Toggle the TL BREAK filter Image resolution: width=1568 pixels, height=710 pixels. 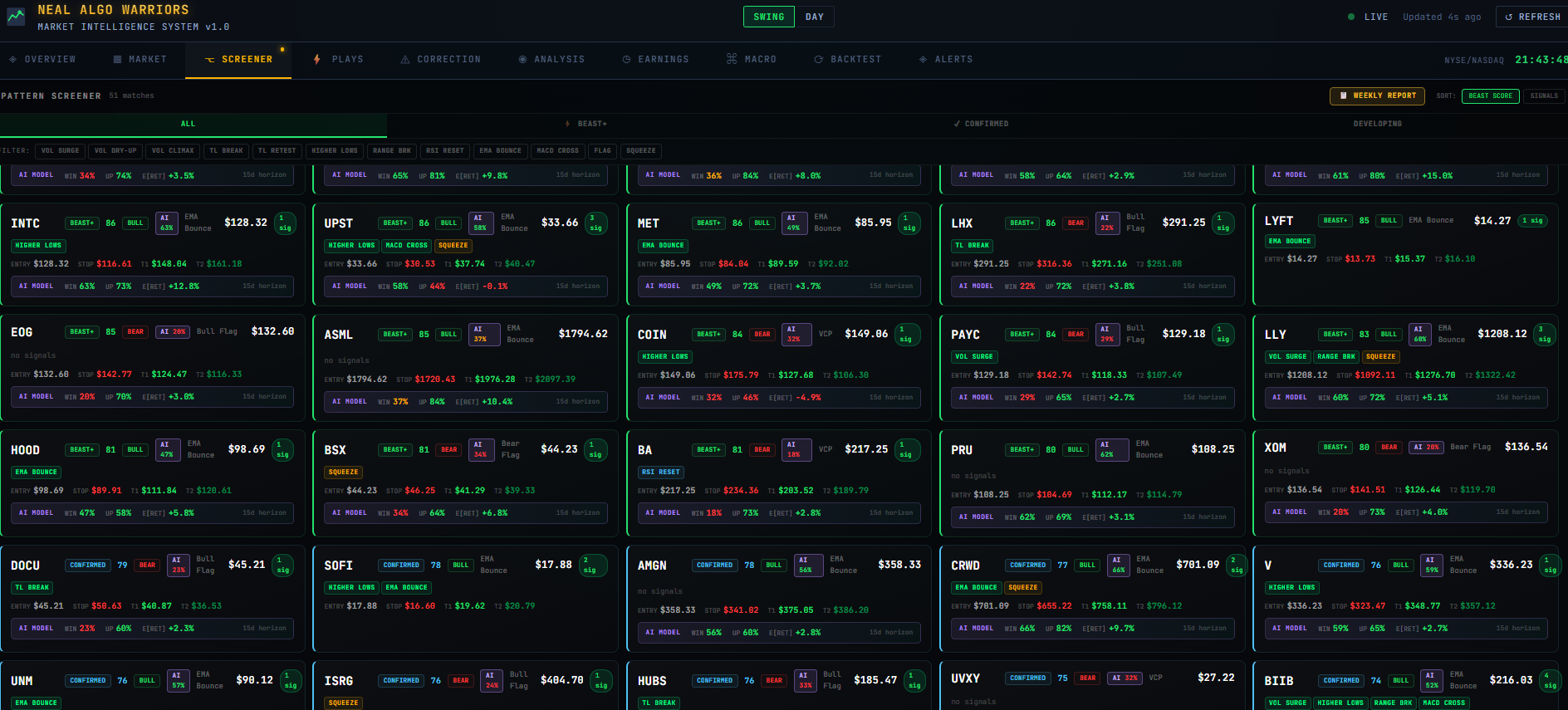point(226,151)
